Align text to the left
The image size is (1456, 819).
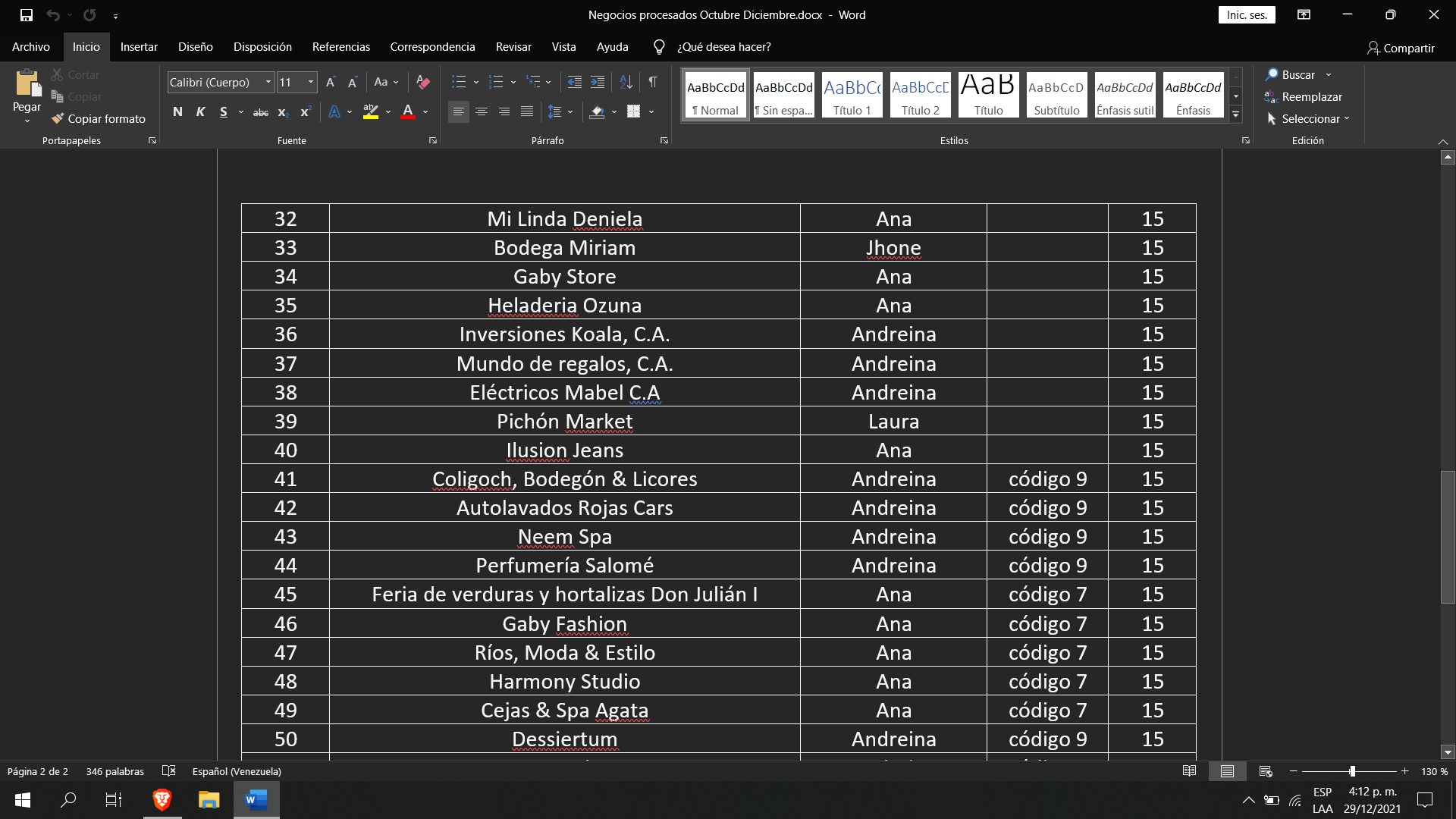coord(458,112)
